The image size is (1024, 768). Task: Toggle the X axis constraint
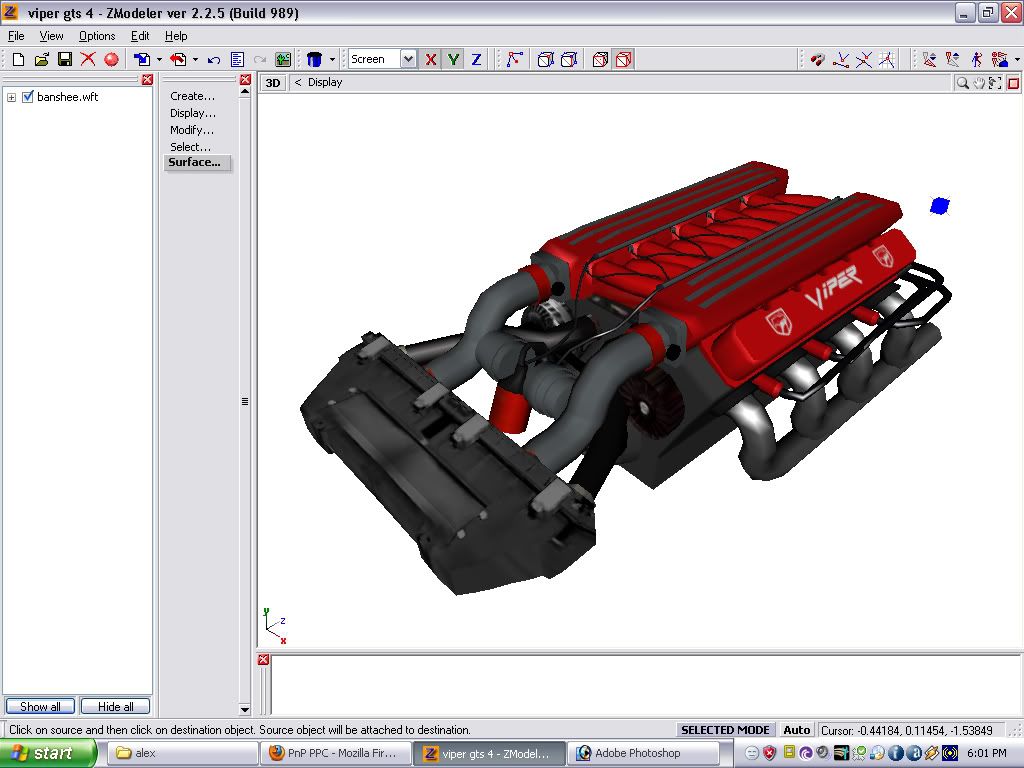(x=431, y=60)
